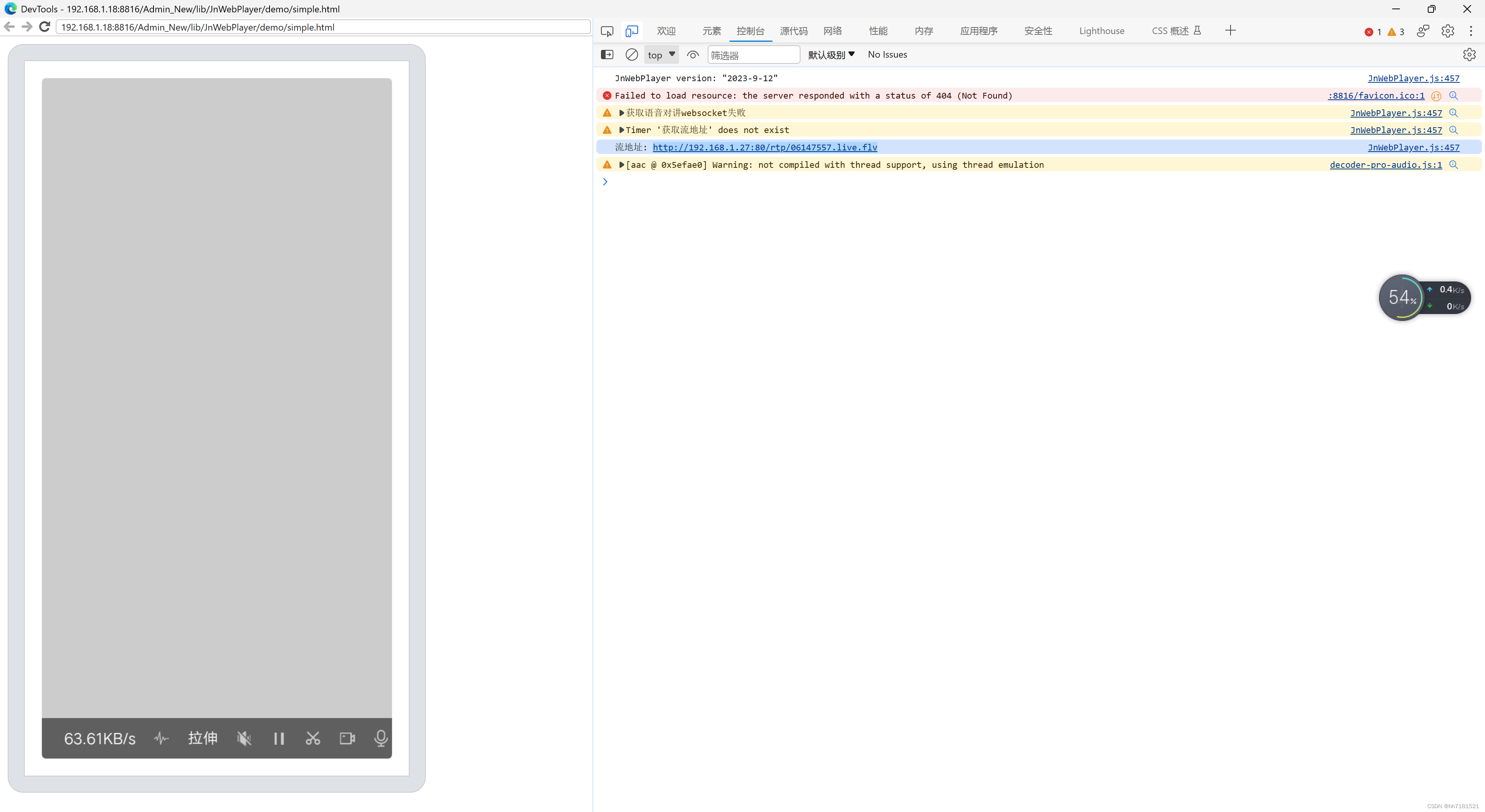Pause playback in the video player
This screenshot has height=812, width=1485.
[279, 738]
